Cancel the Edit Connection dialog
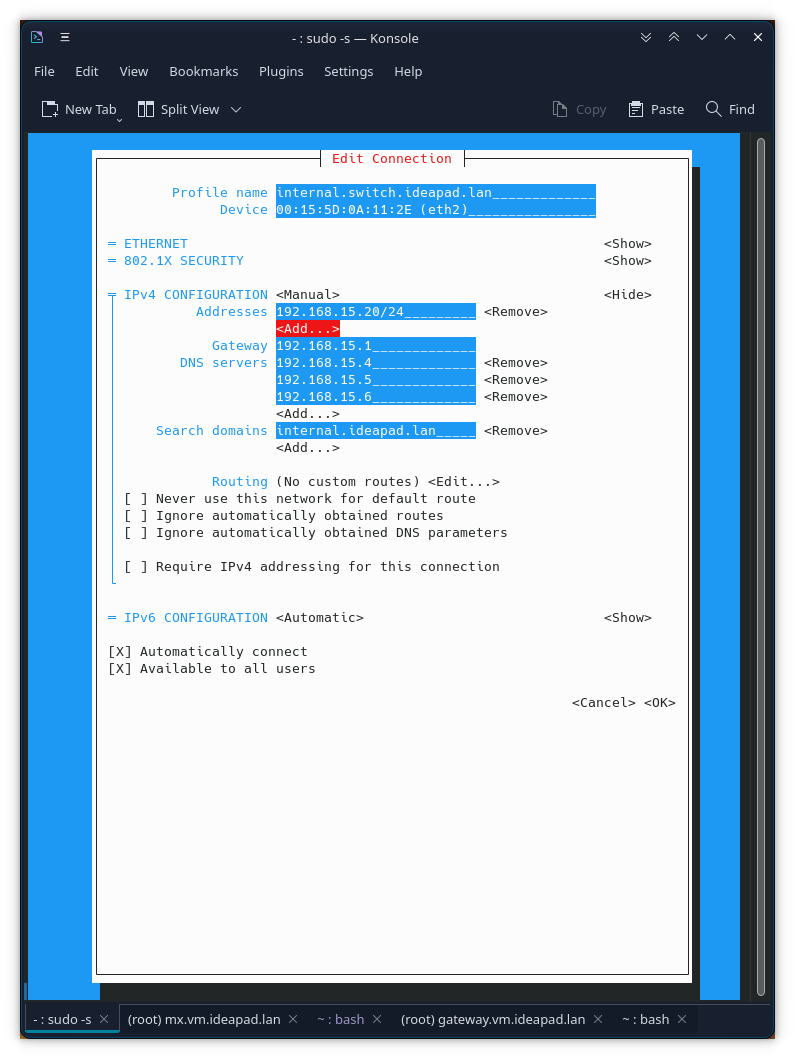 point(603,702)
